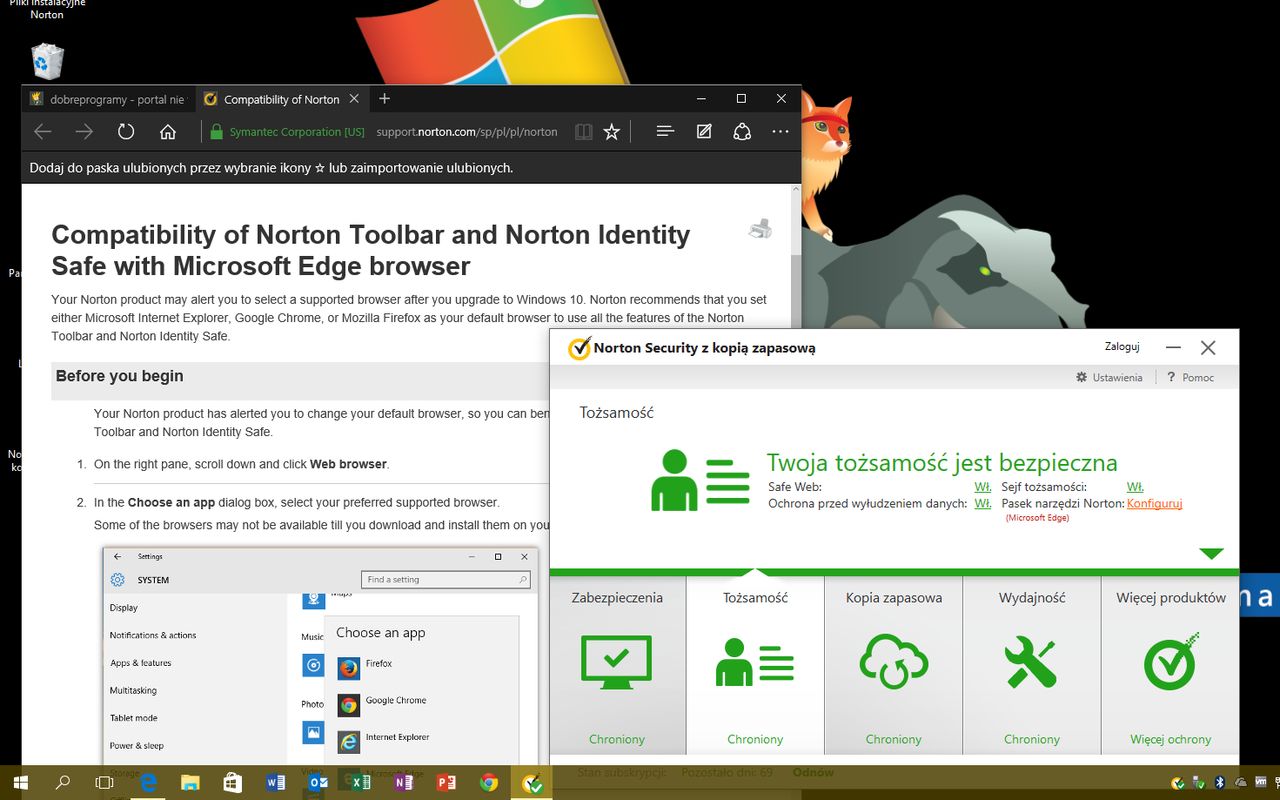The image size is (1280, 800).
Task: Add page to favorites with star icon
Action: coord(612,131)
